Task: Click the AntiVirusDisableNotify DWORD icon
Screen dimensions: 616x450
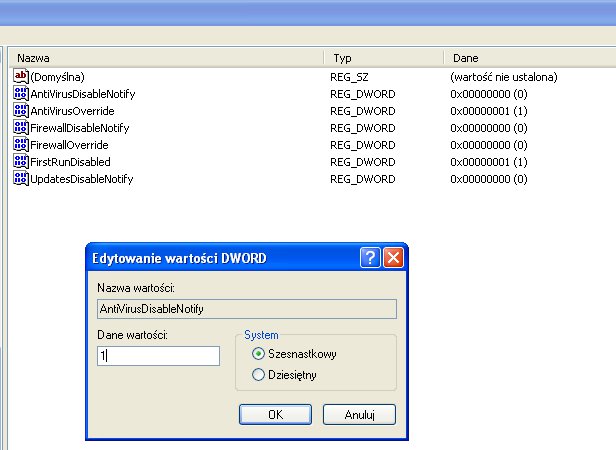Action: tap(21, 93)
